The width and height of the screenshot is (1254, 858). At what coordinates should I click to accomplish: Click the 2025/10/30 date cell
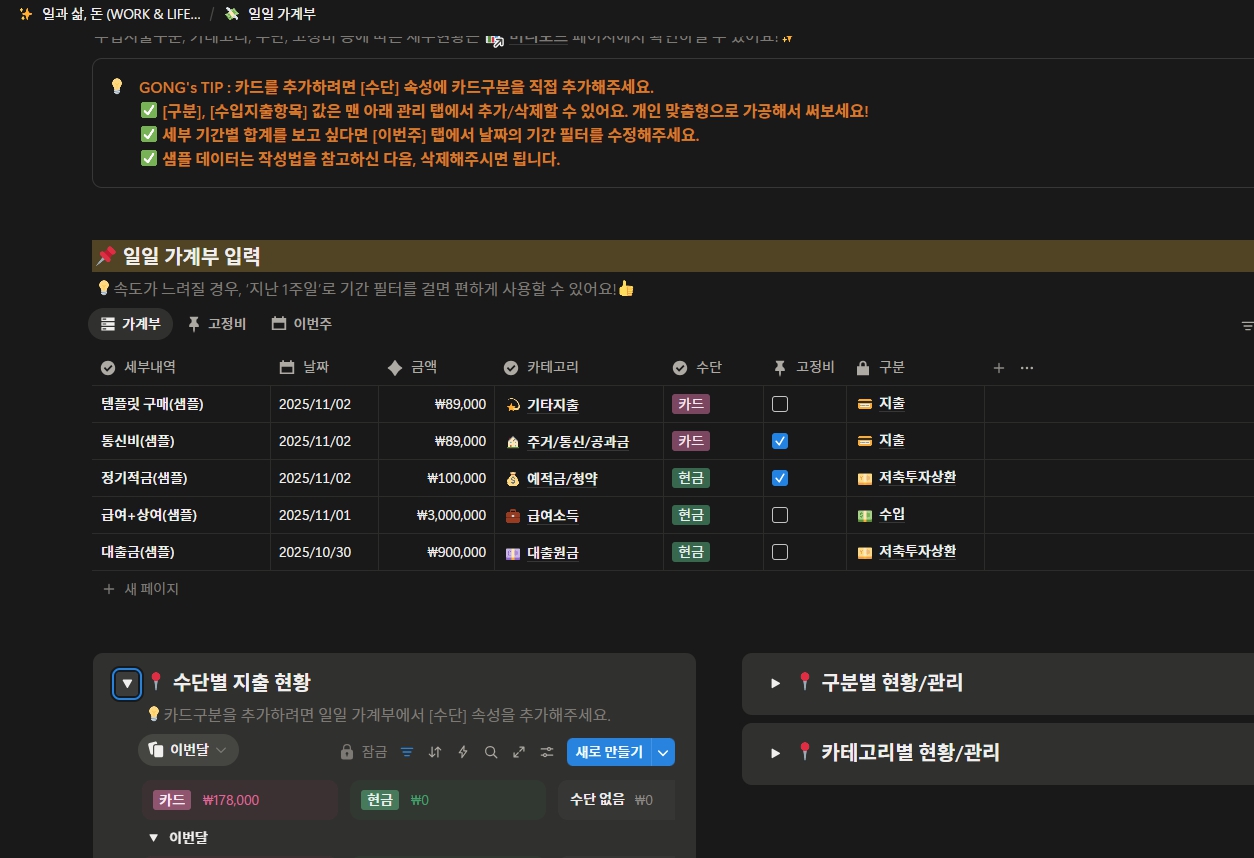click(x=325, y=552)
